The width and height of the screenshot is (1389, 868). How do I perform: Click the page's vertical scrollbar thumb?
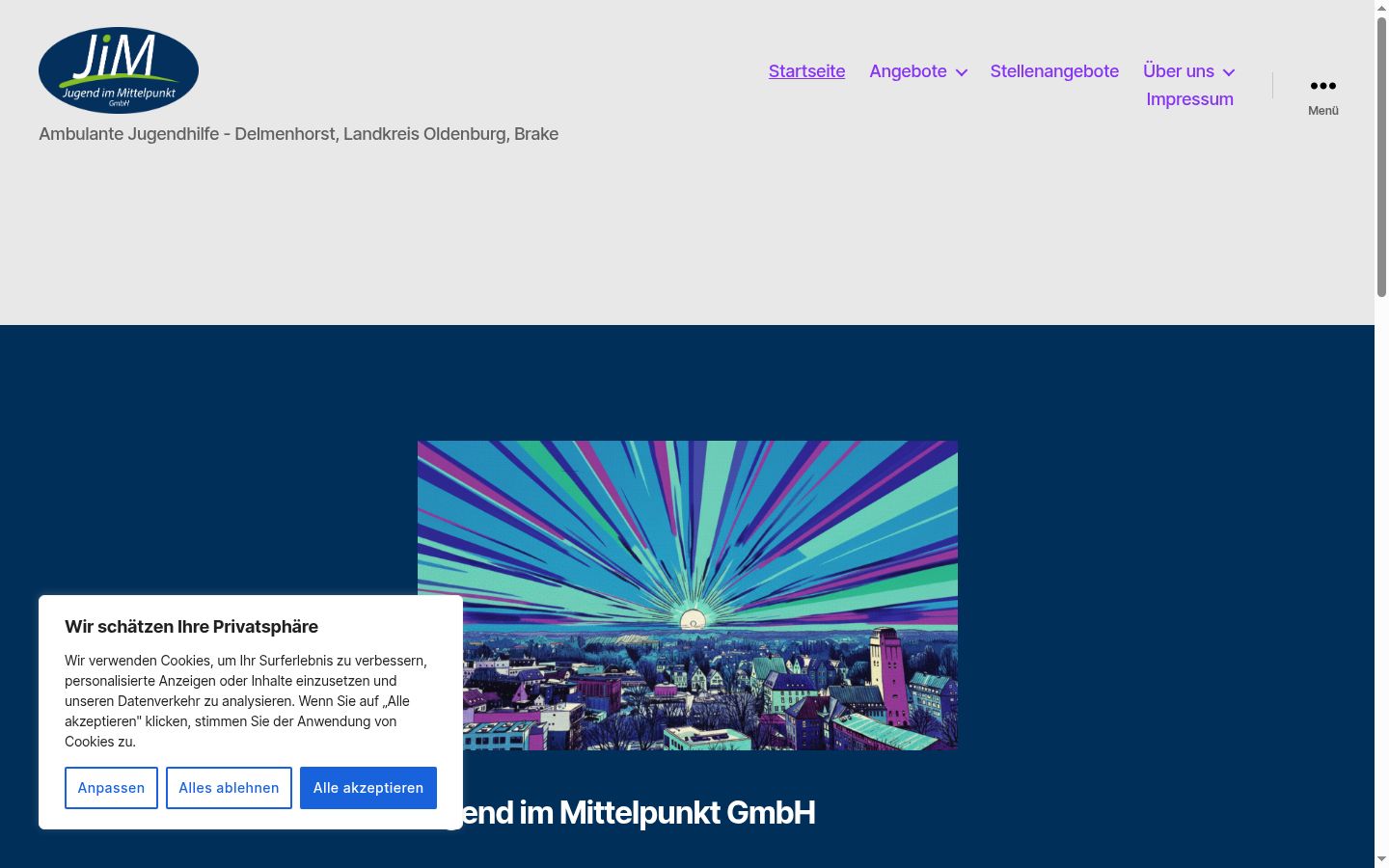pos(1381,156)
